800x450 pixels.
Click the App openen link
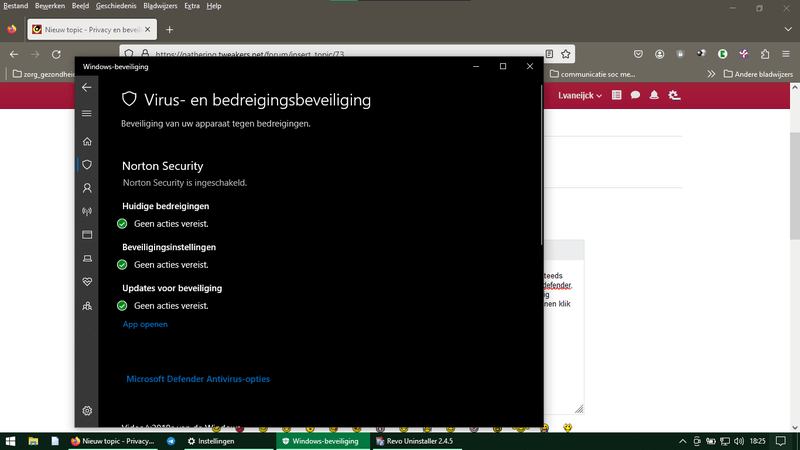(145, 324)
